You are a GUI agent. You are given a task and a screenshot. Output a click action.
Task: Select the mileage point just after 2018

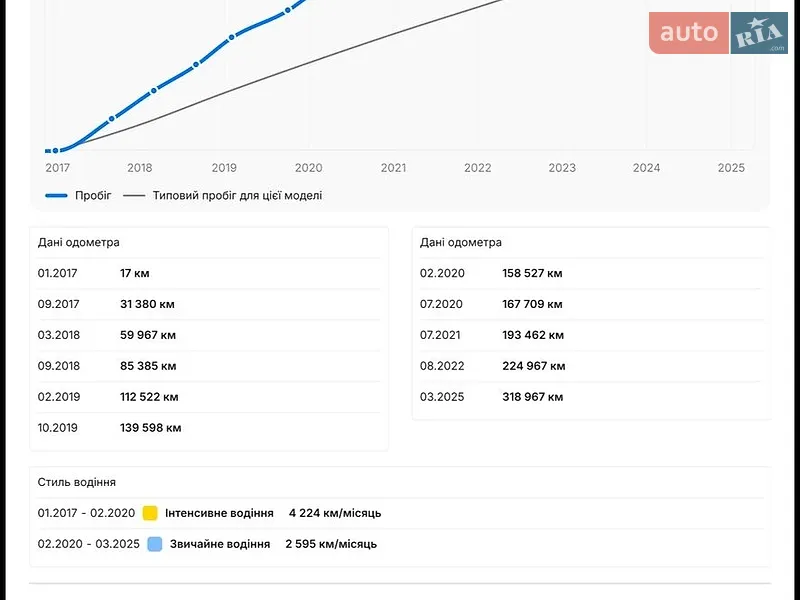154,91
